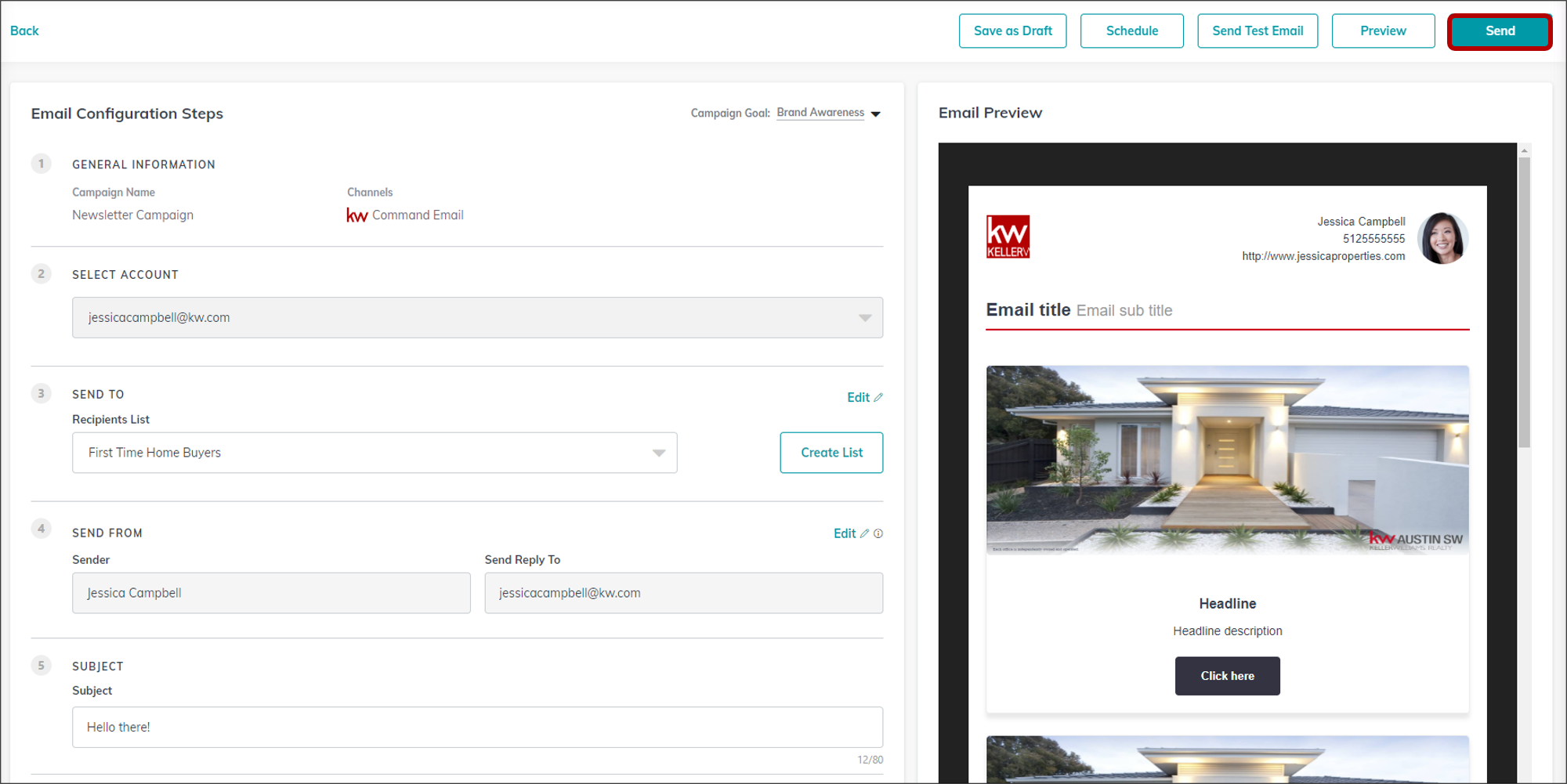Click the '12/80' character counter
This screenshot has width=1567, height=784.
[x=870, y=760]
